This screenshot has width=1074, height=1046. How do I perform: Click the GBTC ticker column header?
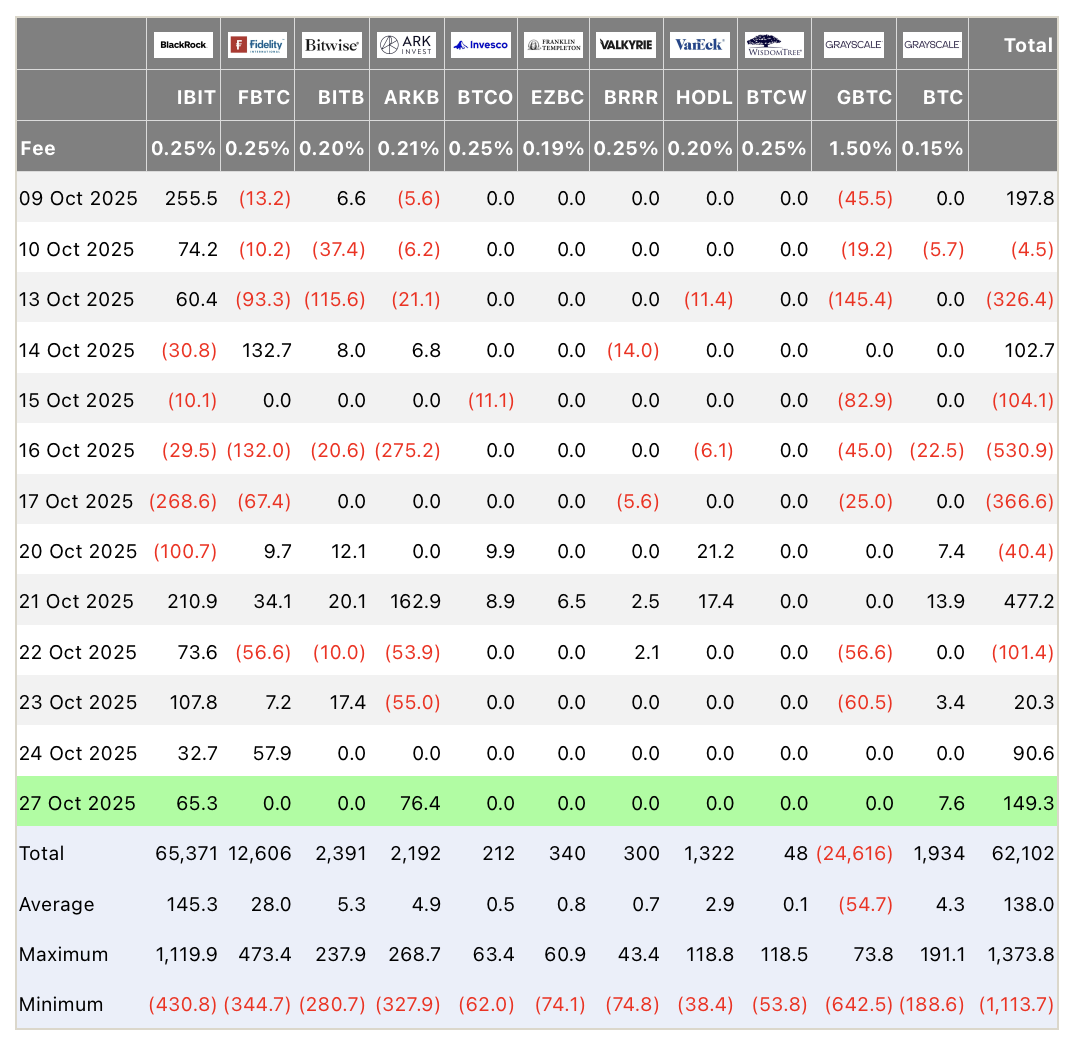pos(865,97)
